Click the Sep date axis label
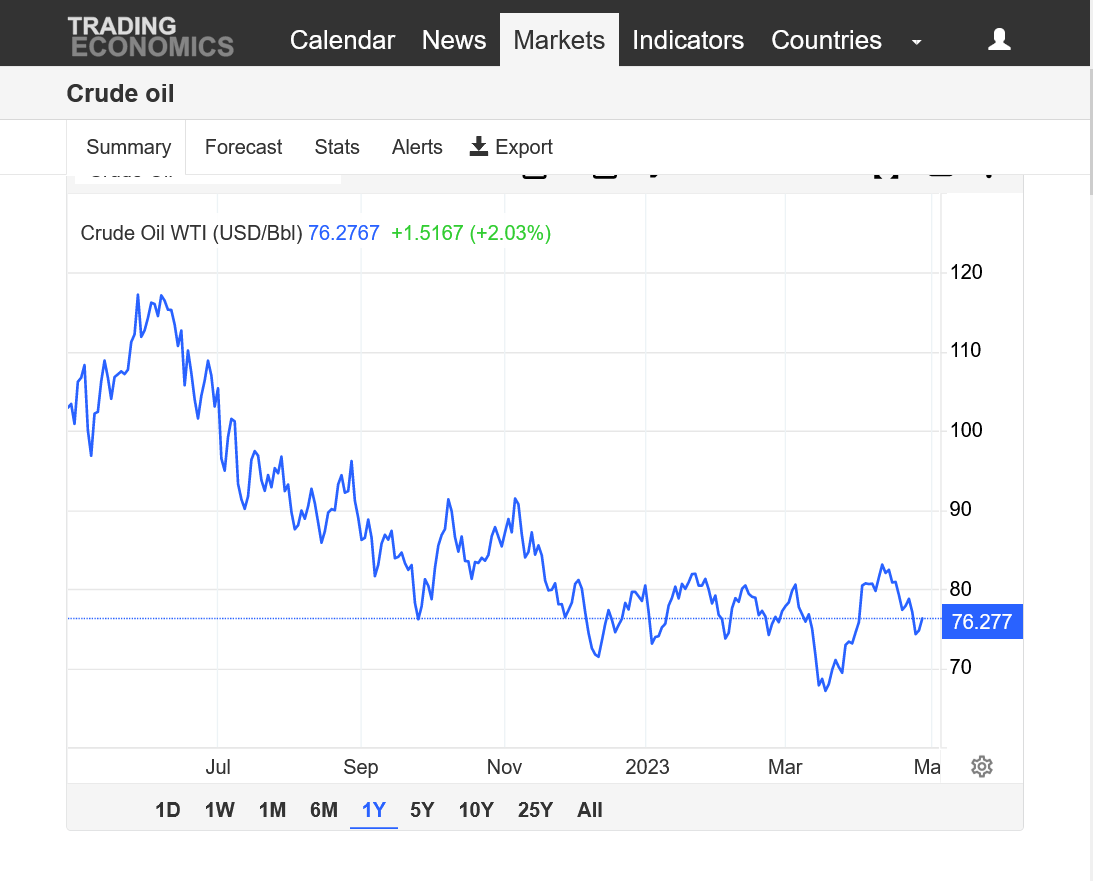This screenshot has height=882, width=1093. point(360,767)
